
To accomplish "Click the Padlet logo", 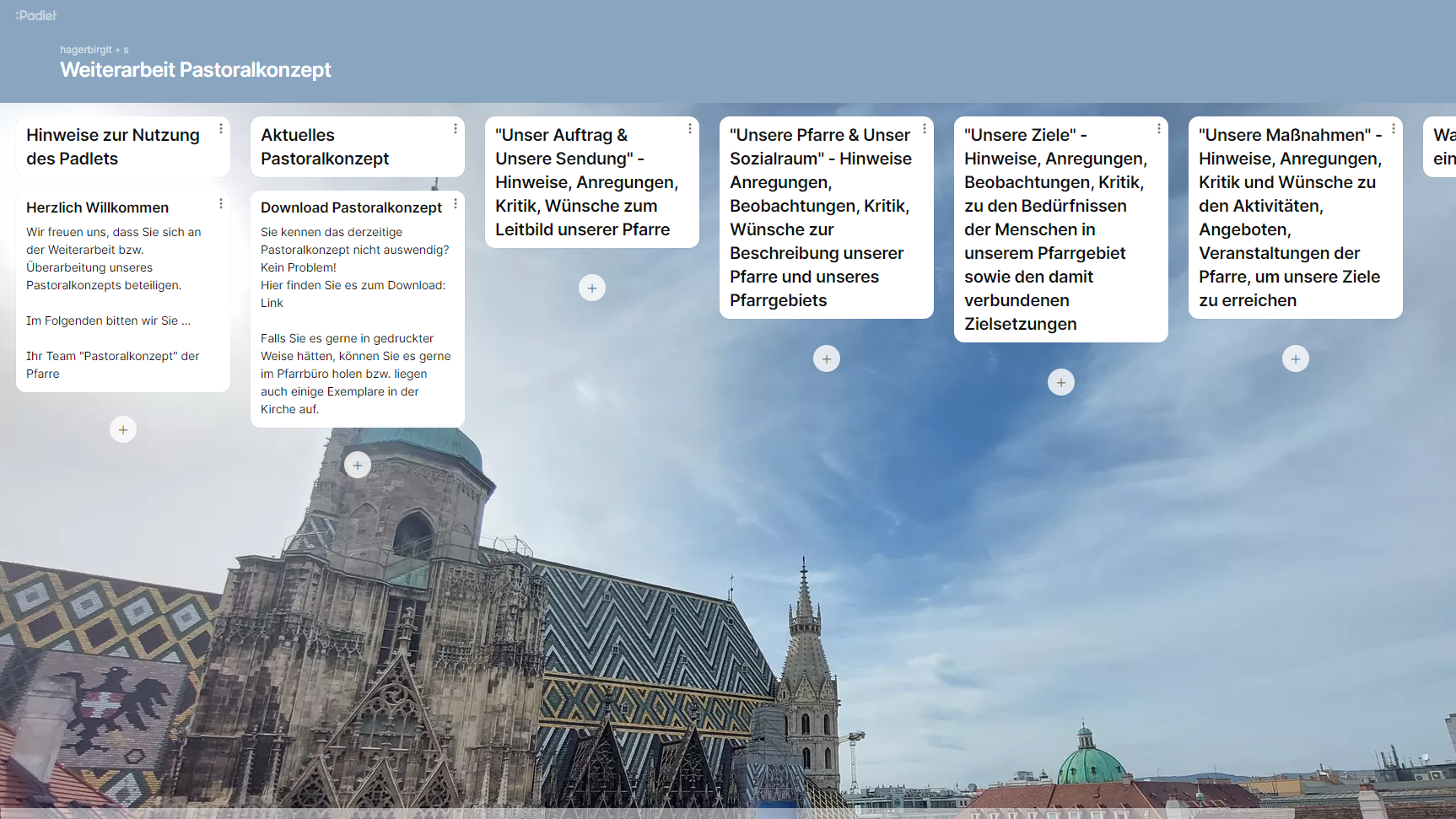I will (x=36, y=15).
